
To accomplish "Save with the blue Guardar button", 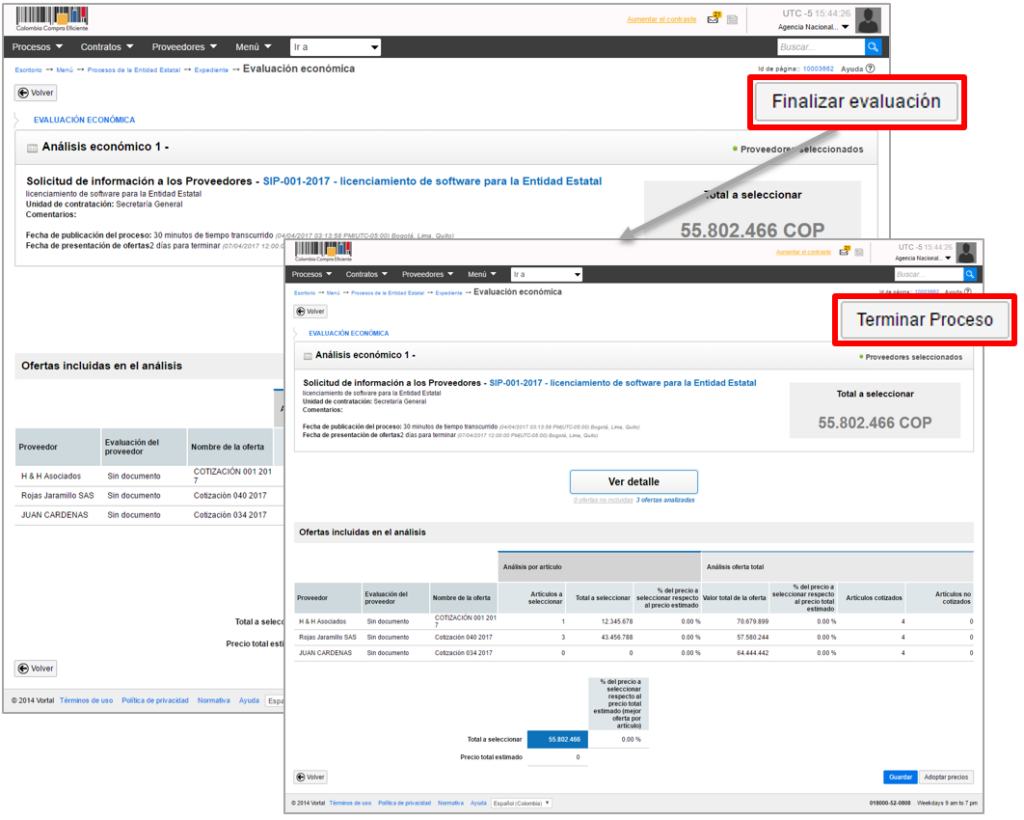I will coord(900,777).
